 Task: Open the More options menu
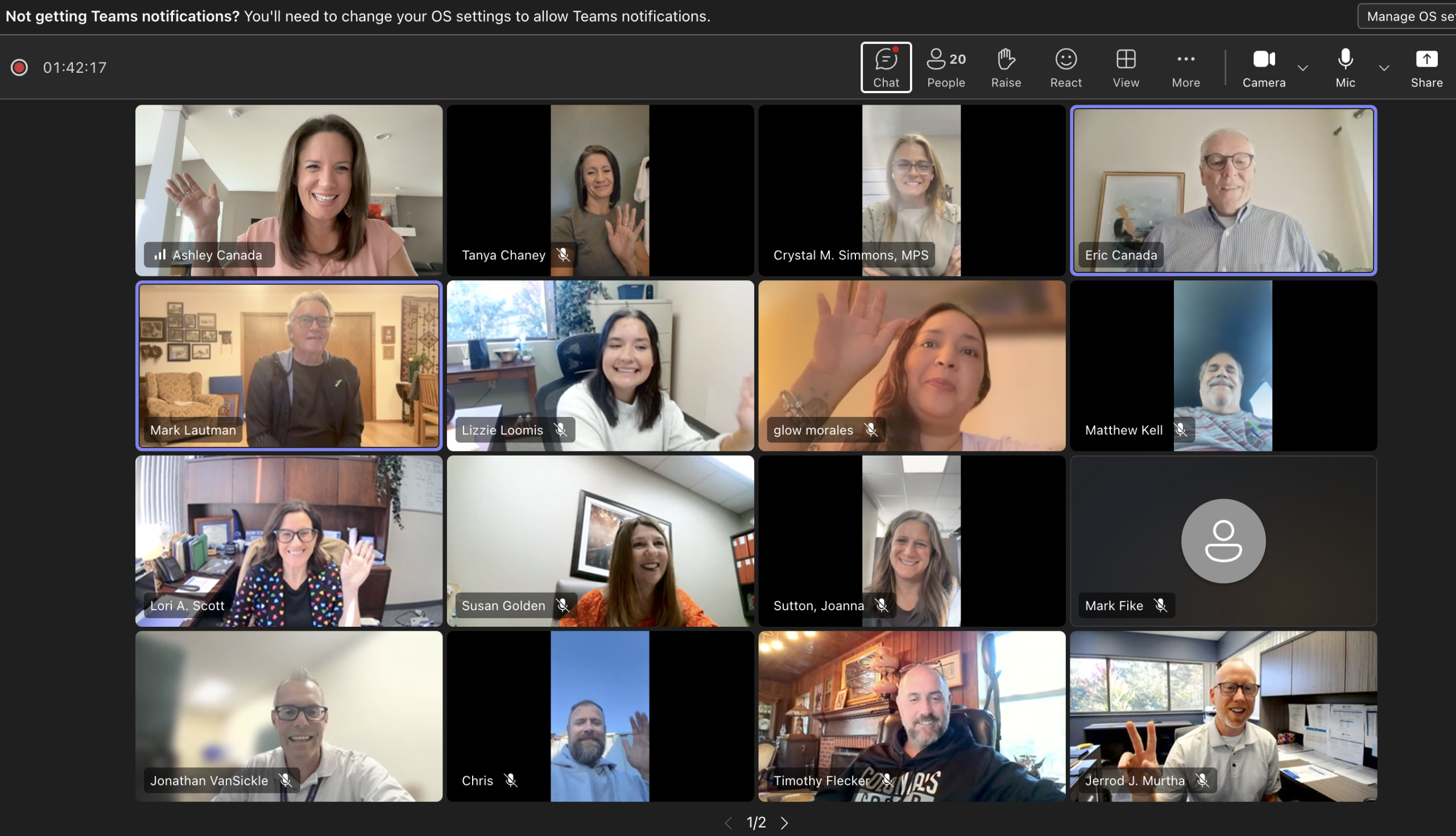(x=1186, y=67)
